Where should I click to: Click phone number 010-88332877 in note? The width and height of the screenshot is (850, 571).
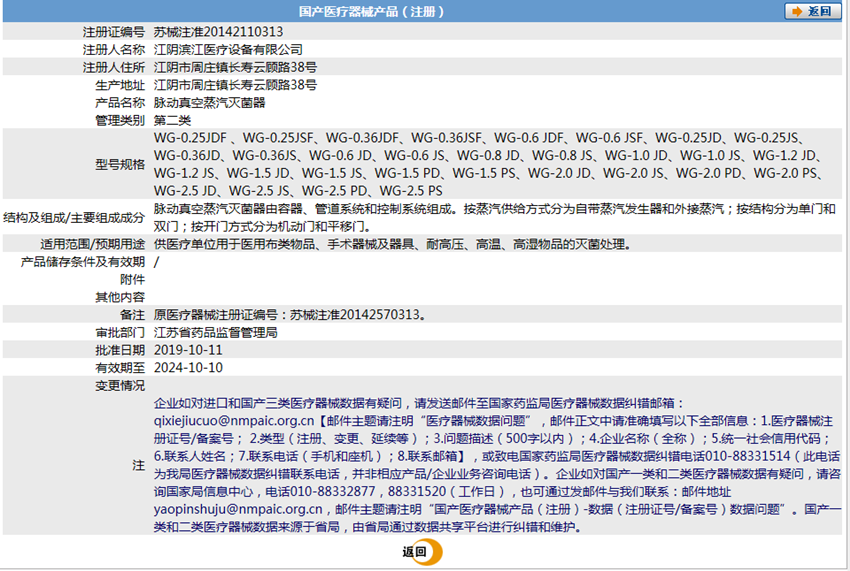333,491
